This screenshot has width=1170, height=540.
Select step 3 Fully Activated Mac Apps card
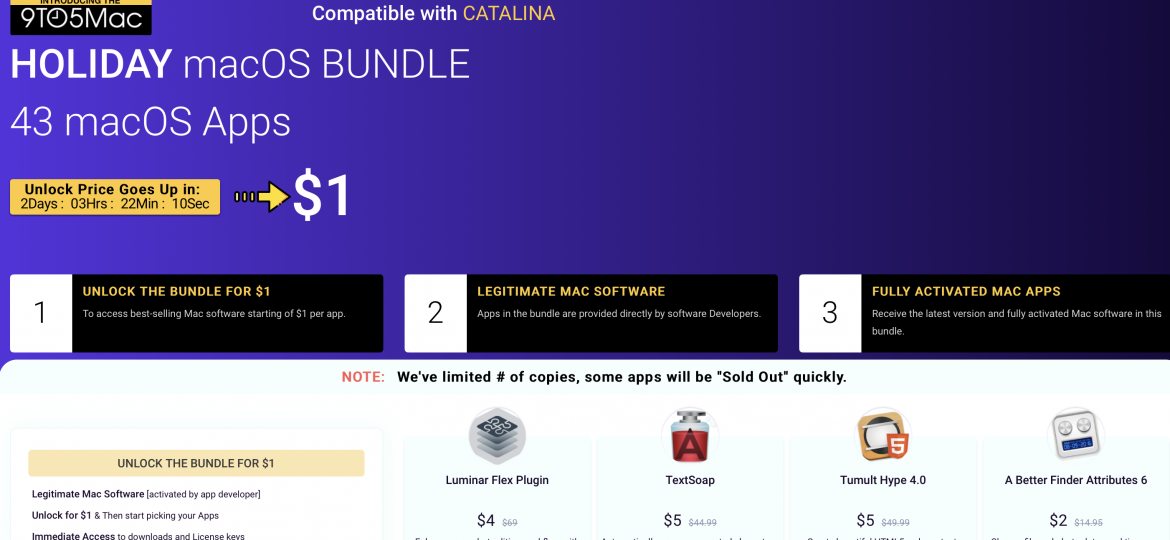pyautogui.click(x=984, y=313)
